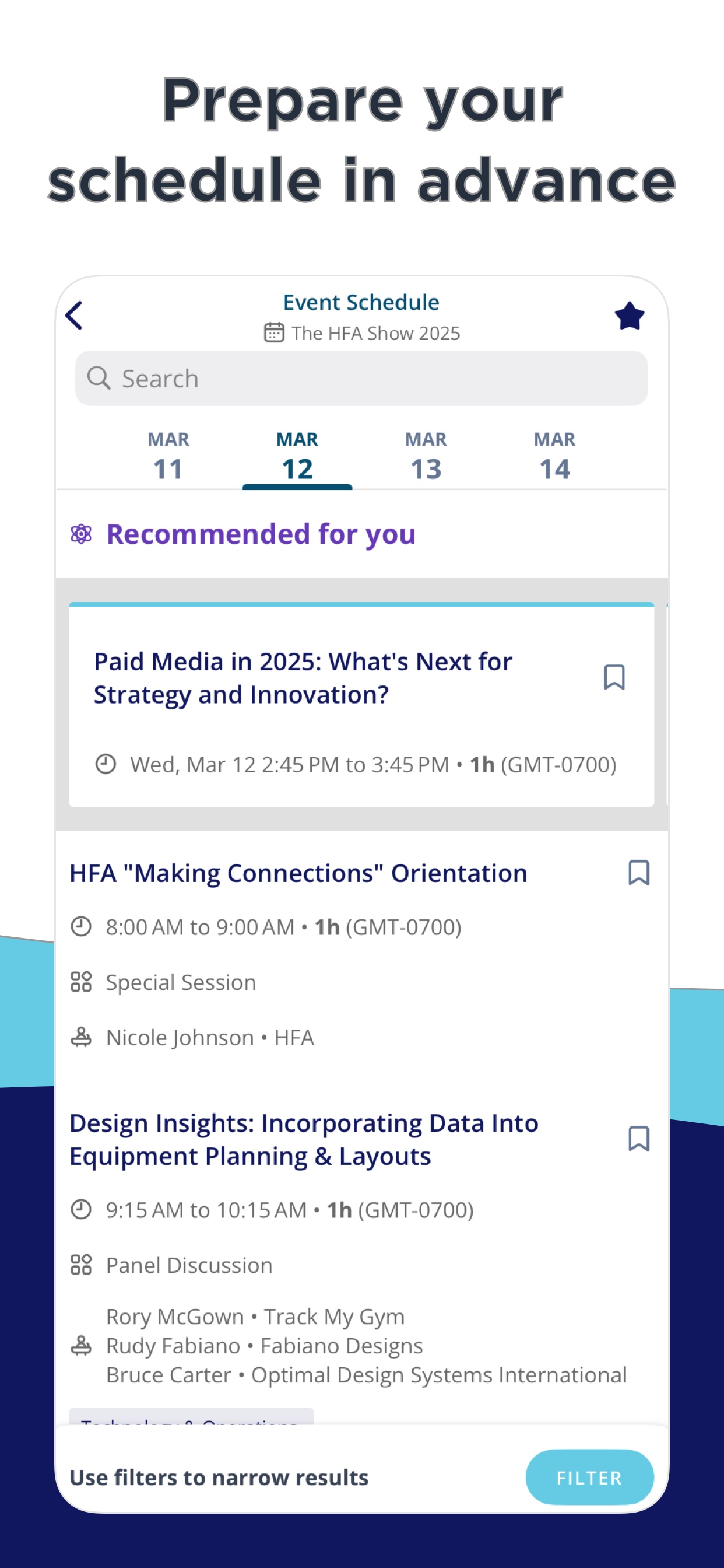
Task: Open the Design Insights session title
Action: [304, 1139]
